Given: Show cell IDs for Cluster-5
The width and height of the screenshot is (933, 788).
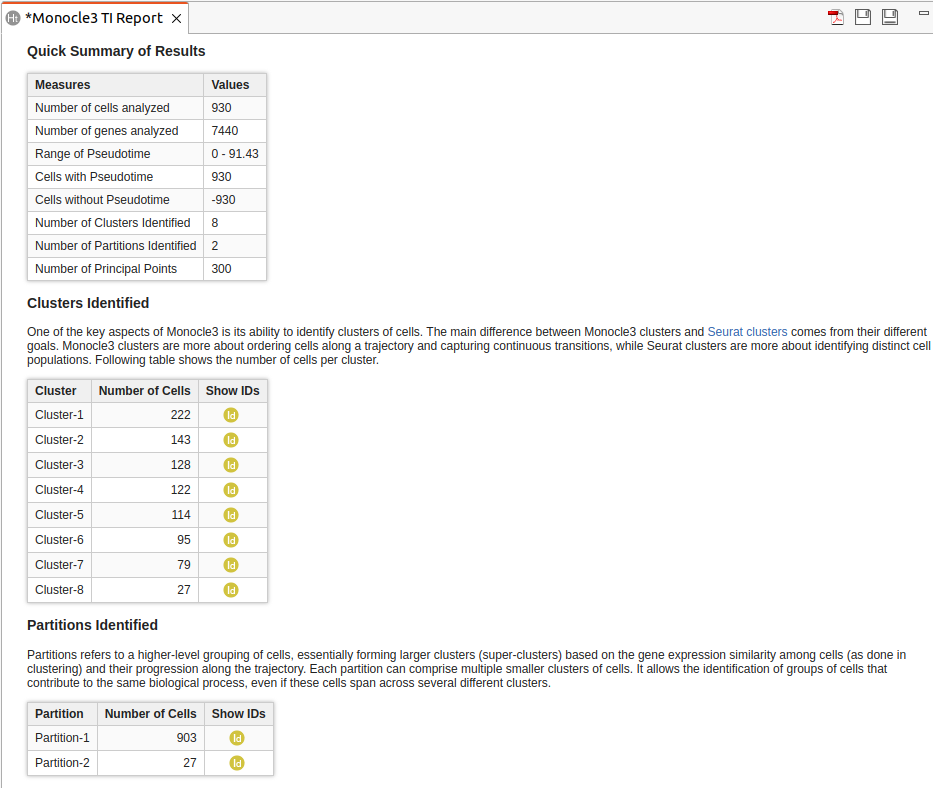Looking at the screenshot, I should pyautogui.click(x=231, y=515).
